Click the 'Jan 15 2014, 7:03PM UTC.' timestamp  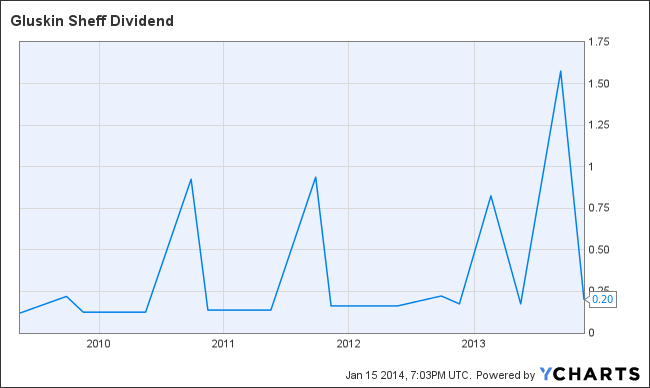(x=409, y=375)
